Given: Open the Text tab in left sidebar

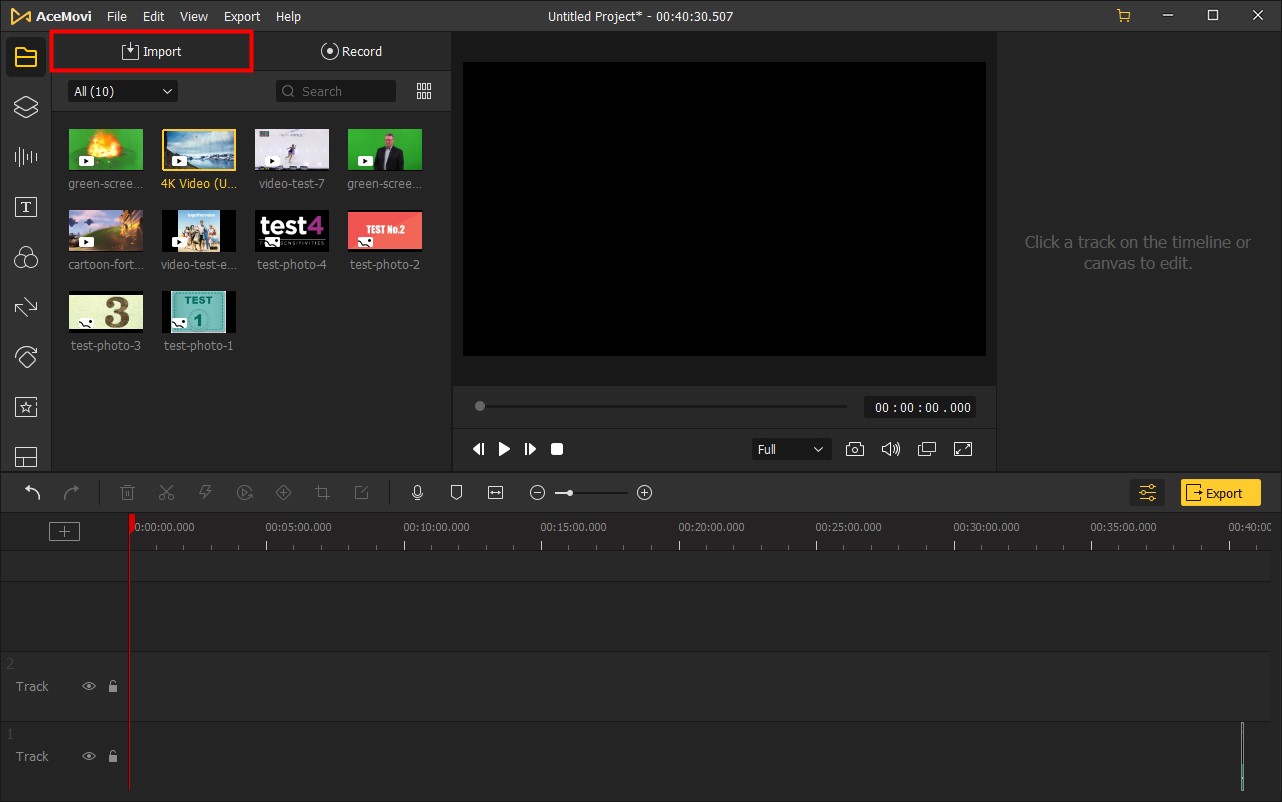Looking at the screenshot, I should click(26, 207).
